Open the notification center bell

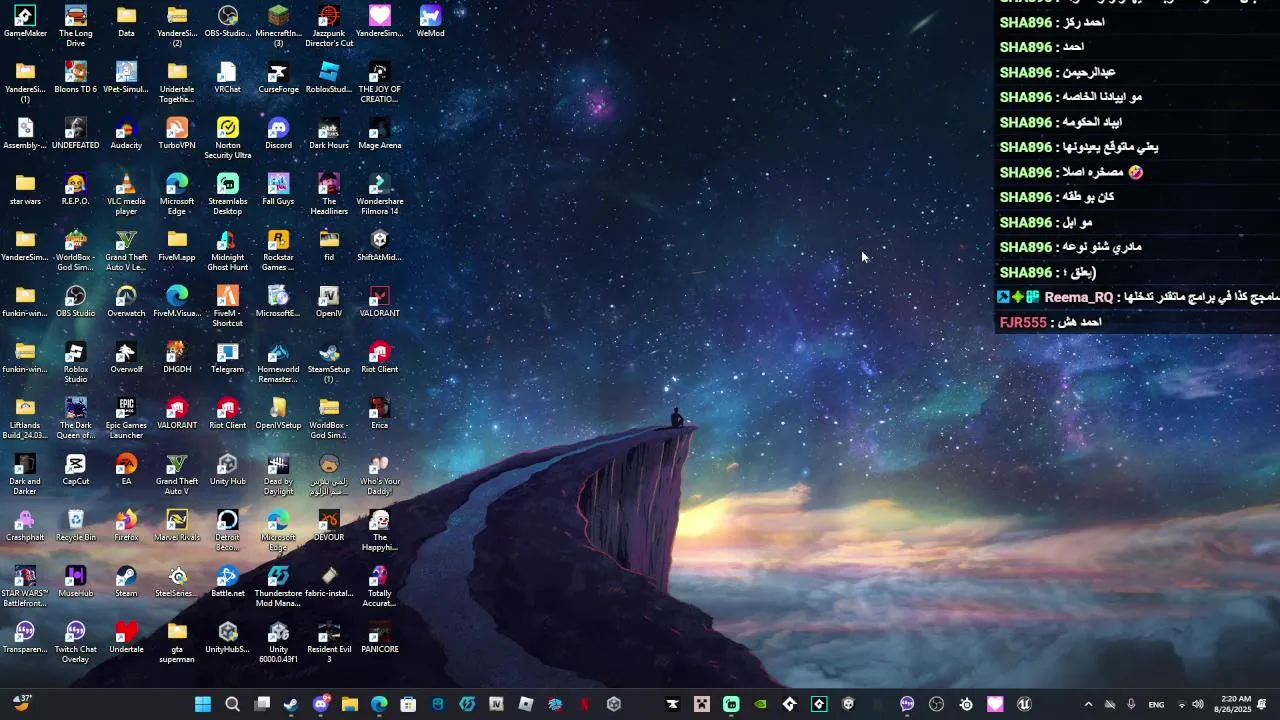[1262, 704]
